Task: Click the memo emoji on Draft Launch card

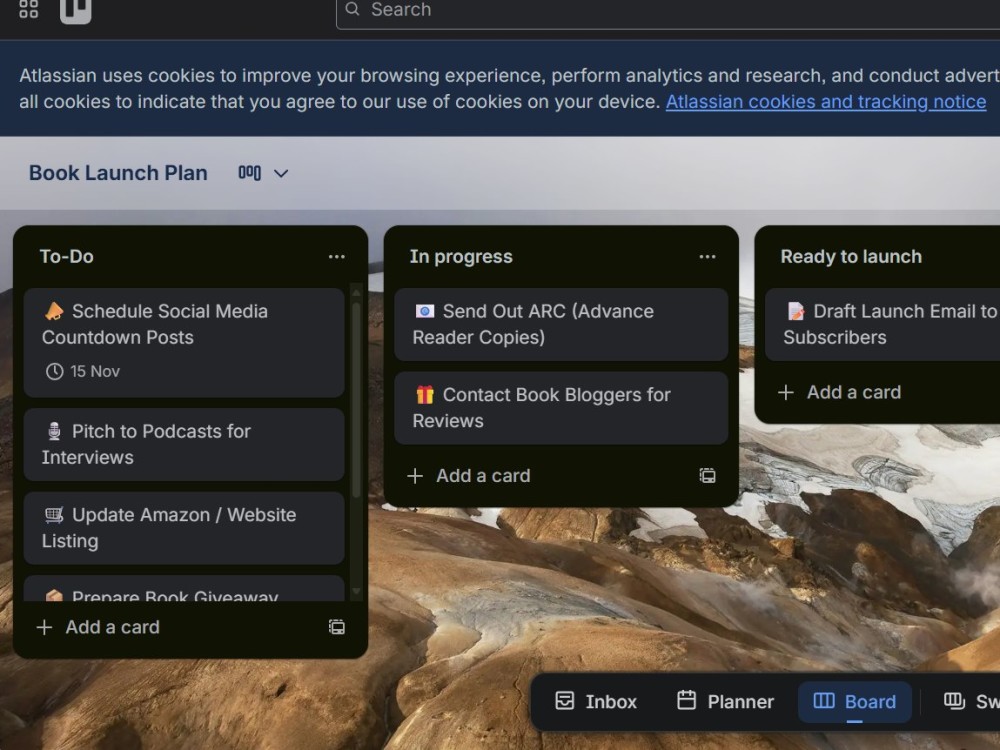Action: (796, 311)
